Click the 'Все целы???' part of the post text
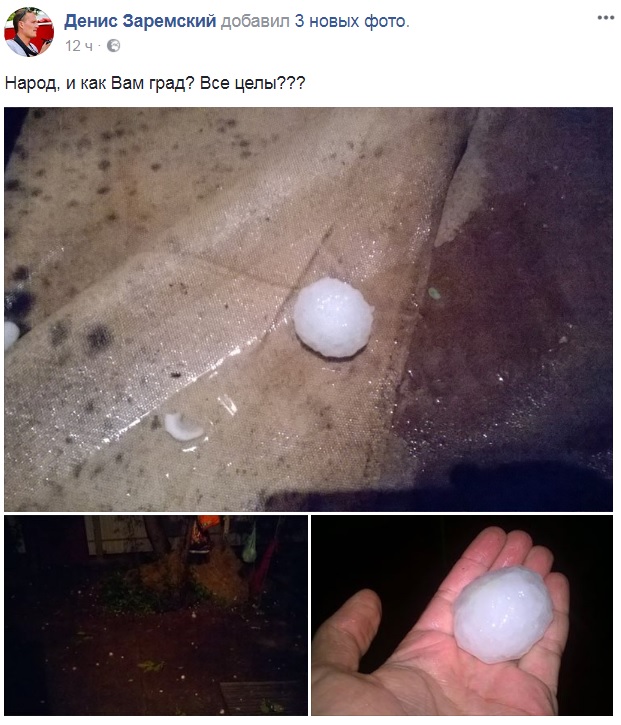 pyautogui.click(x=252, y=84)
